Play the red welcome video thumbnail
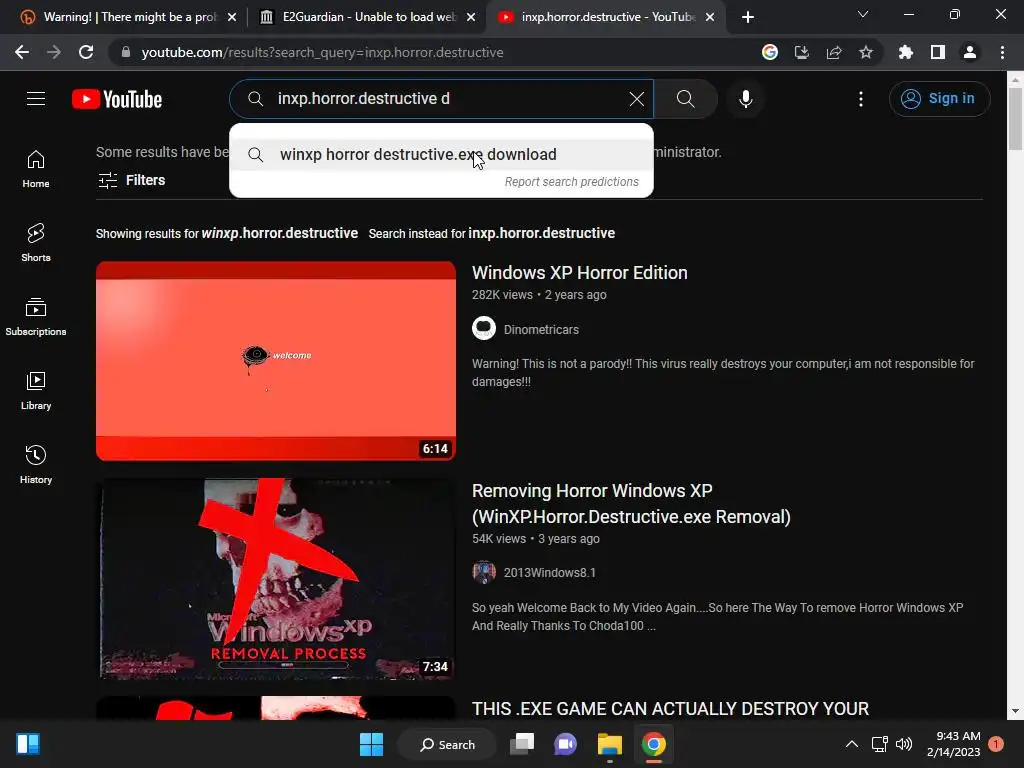 coord(276,361)
